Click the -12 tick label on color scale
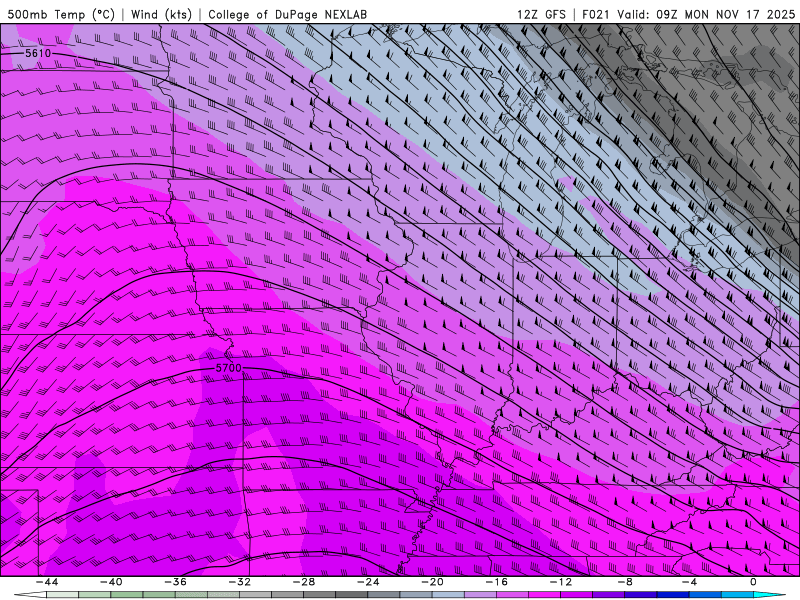 point(561,582)
